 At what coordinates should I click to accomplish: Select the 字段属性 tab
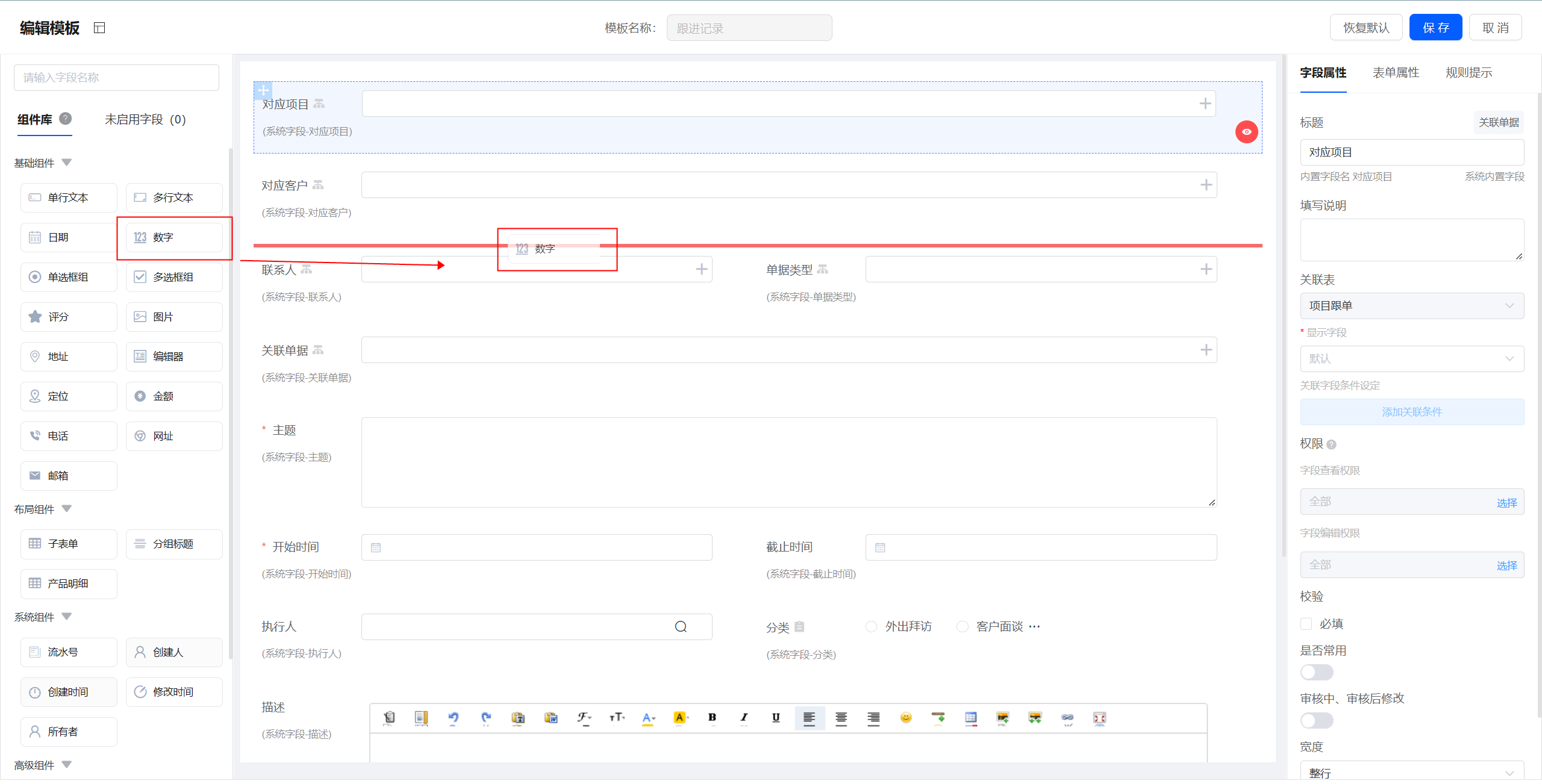(x=1323, y=73)
